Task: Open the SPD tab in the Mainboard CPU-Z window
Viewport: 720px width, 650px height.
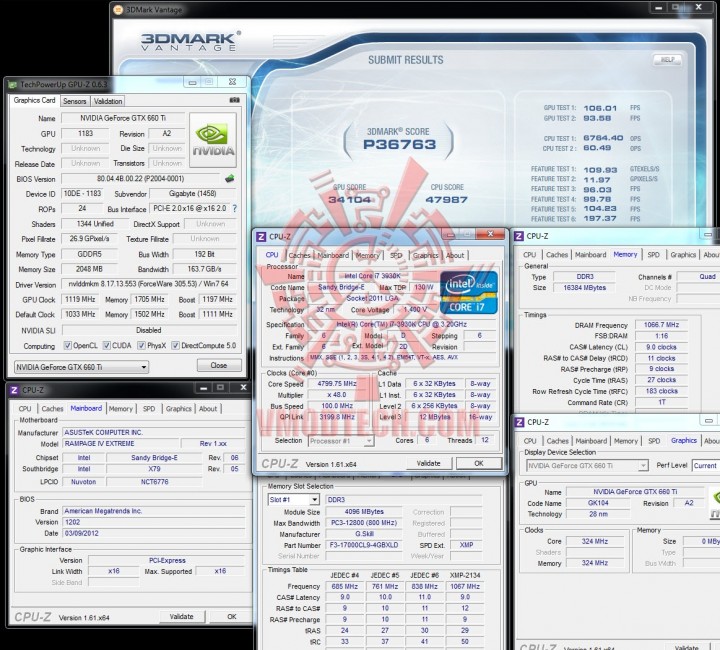Action: click(x=149, y=409)
